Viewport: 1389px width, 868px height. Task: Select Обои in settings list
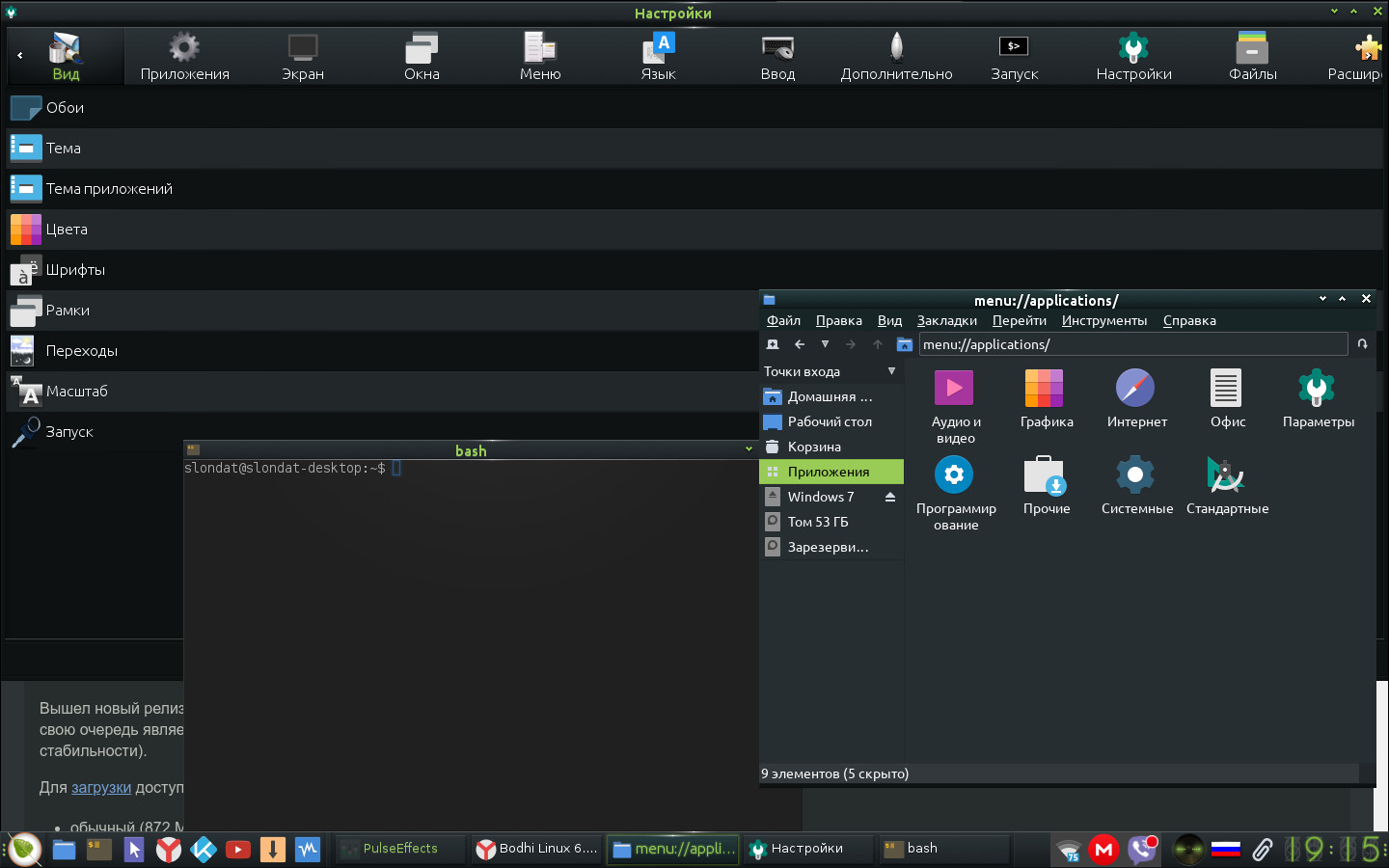[x=694, y=108]
